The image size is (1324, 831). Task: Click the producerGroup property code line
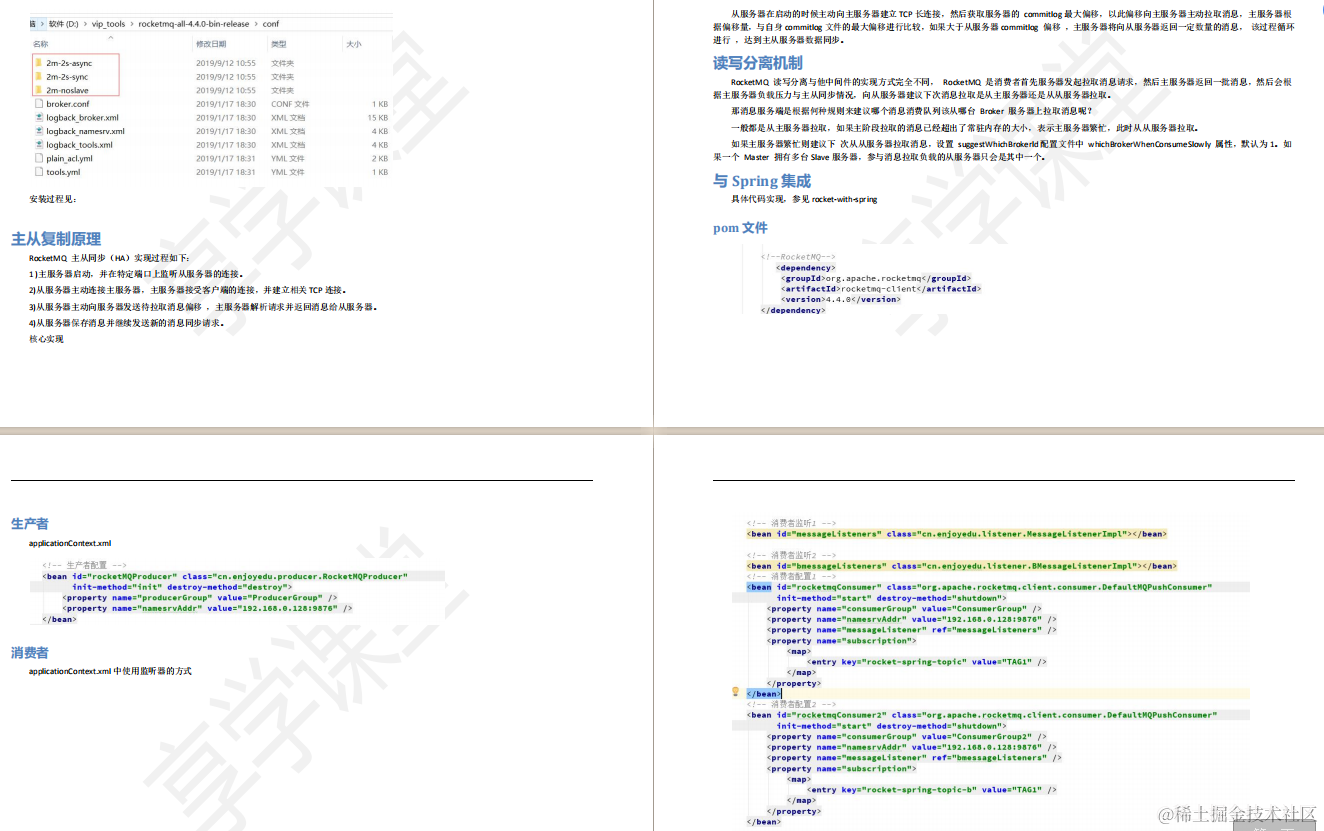200,597
